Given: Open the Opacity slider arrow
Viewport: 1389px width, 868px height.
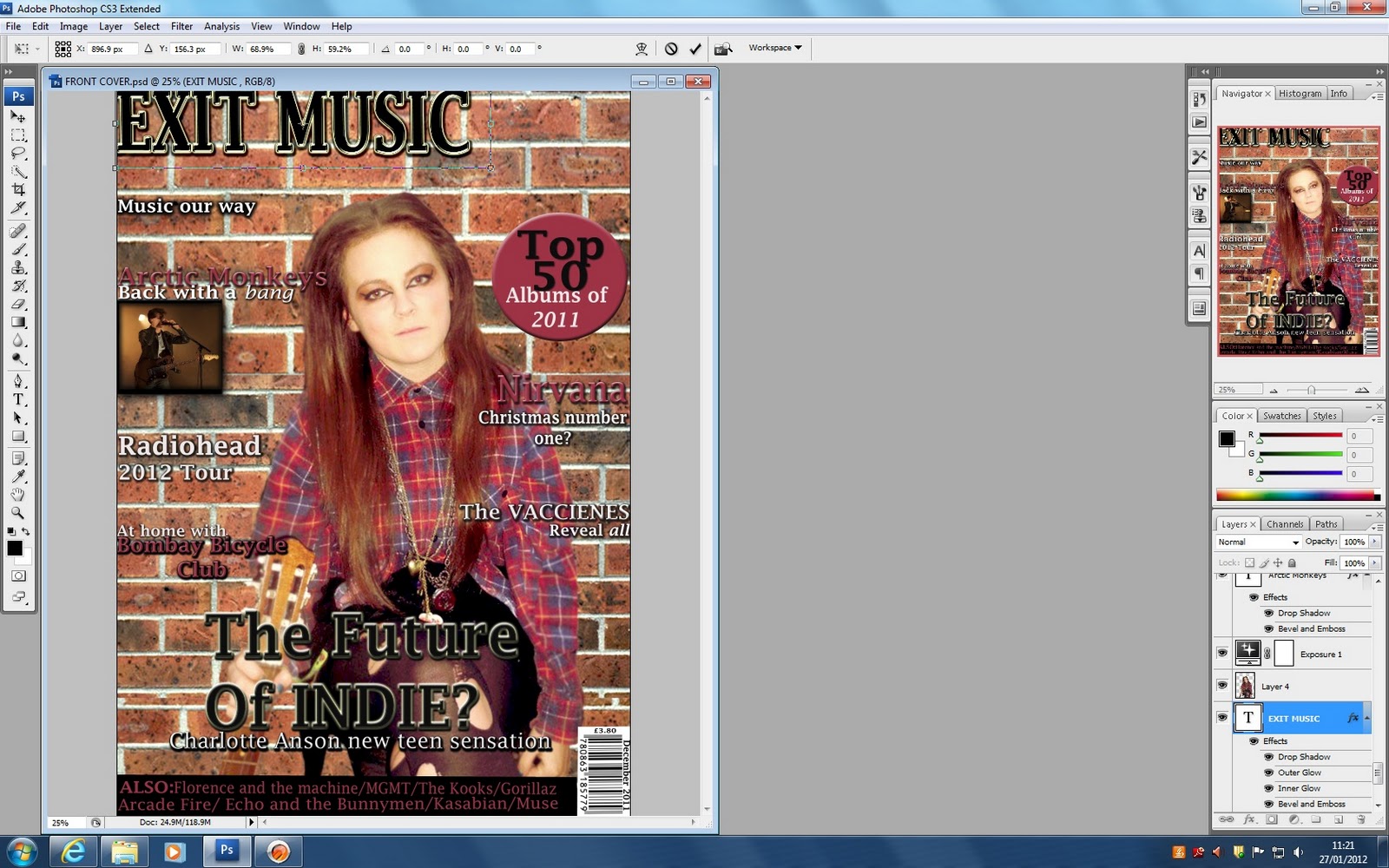Looking at the screenshot, I should 1374,542.
